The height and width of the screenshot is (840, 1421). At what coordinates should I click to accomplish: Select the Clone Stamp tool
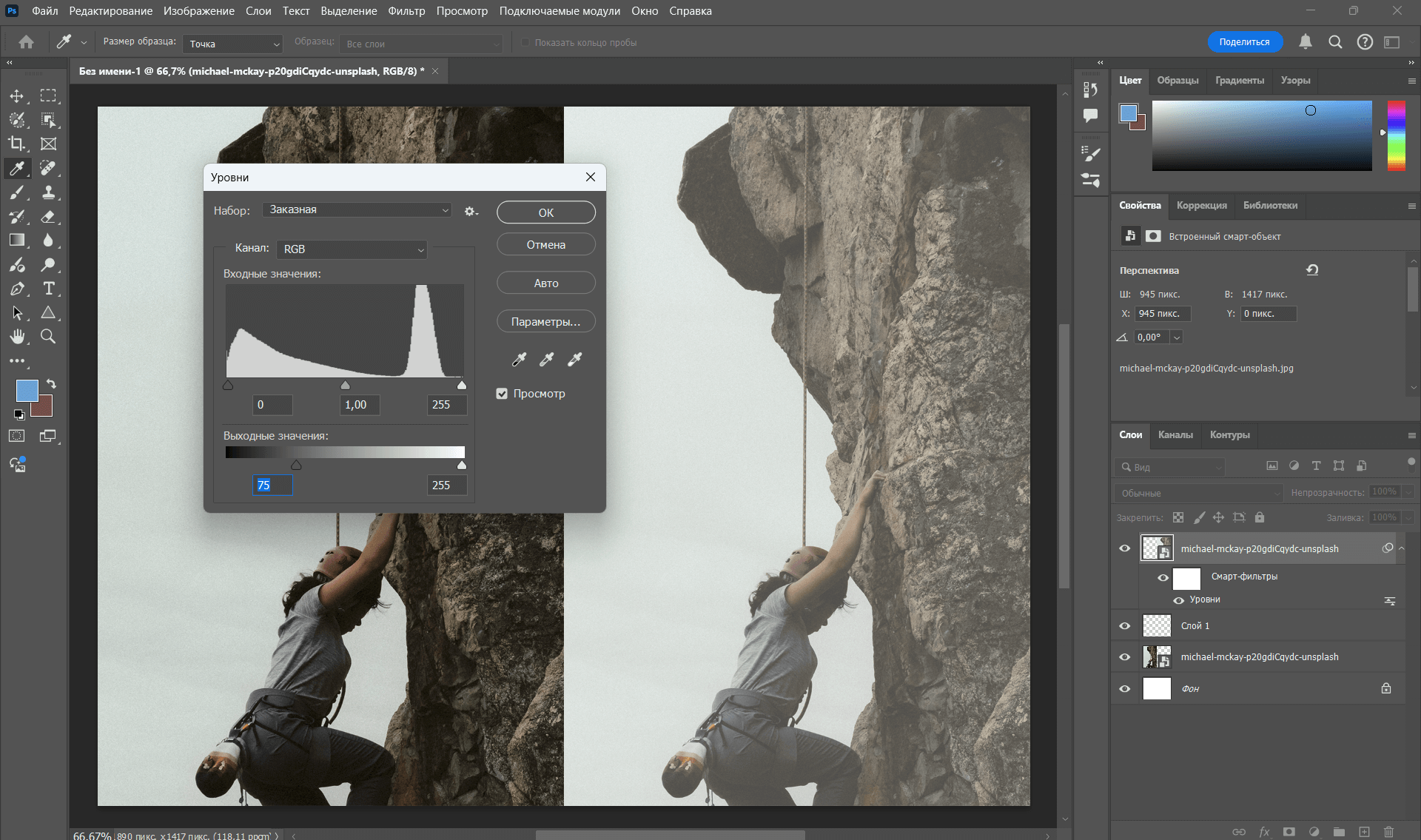coord(49,192)
